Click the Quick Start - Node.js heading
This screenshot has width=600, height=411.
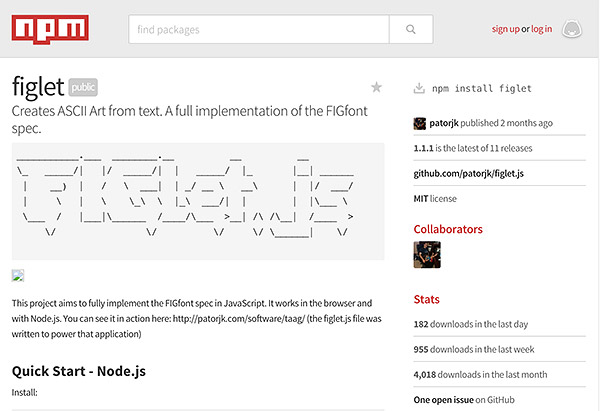pyautogui.click(x=79, y=370)
